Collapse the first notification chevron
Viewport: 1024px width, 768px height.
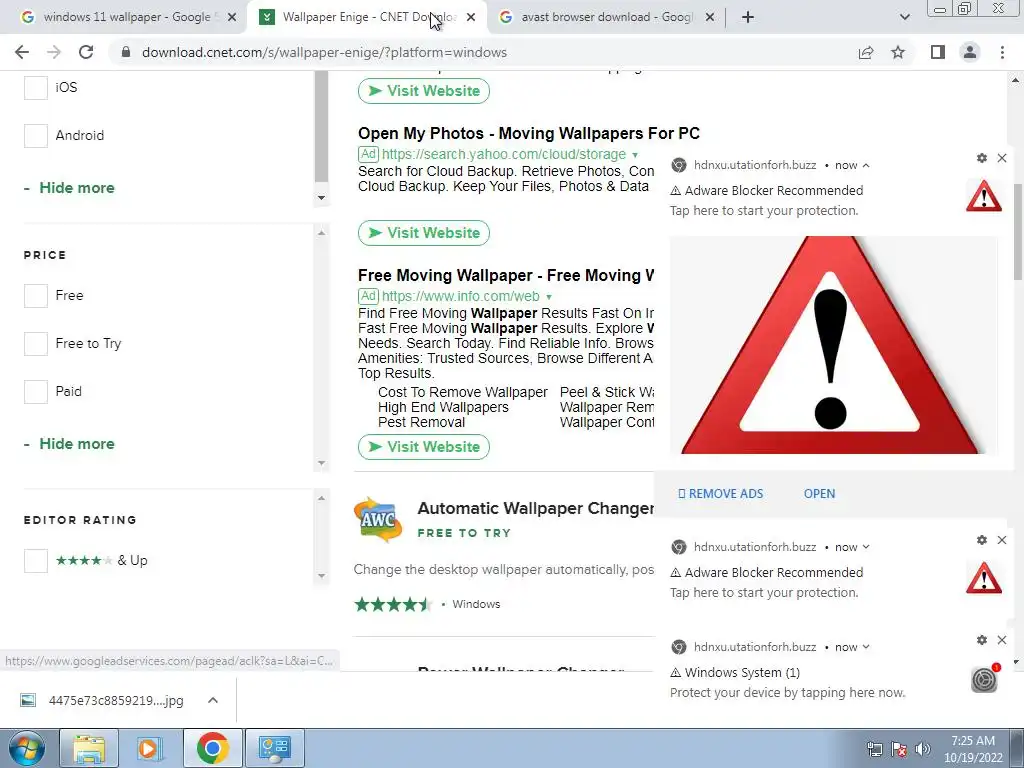click(866, 165)
